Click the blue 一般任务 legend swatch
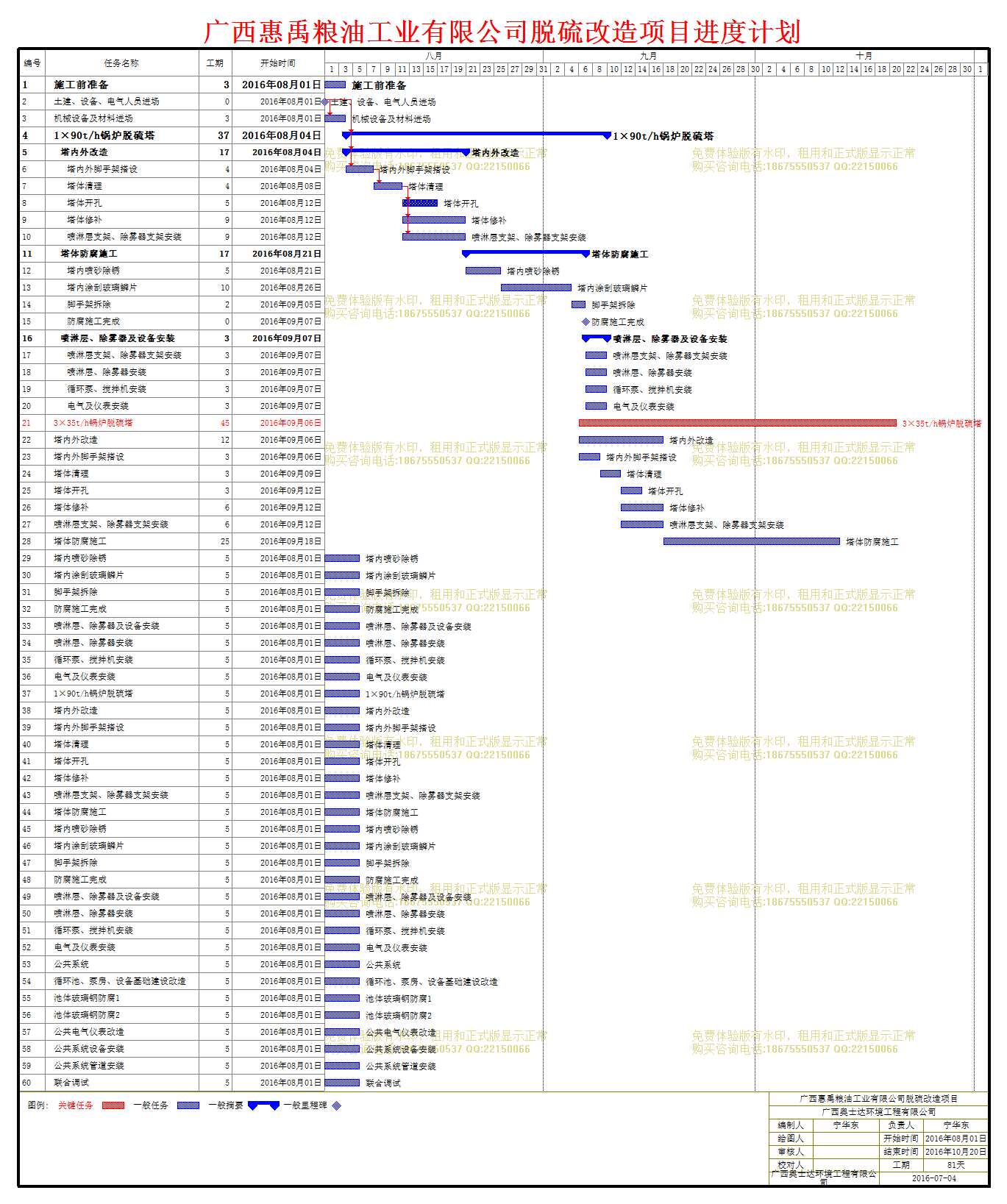Screen dimensions: 1007x1204 (188, 1105)
